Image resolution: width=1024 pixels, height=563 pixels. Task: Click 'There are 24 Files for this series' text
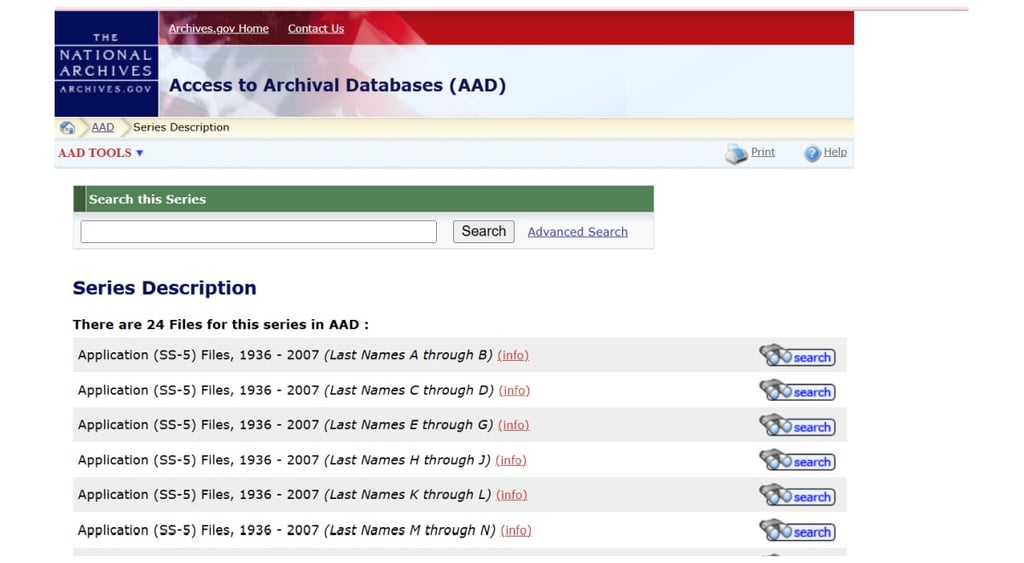click(221, 325)
